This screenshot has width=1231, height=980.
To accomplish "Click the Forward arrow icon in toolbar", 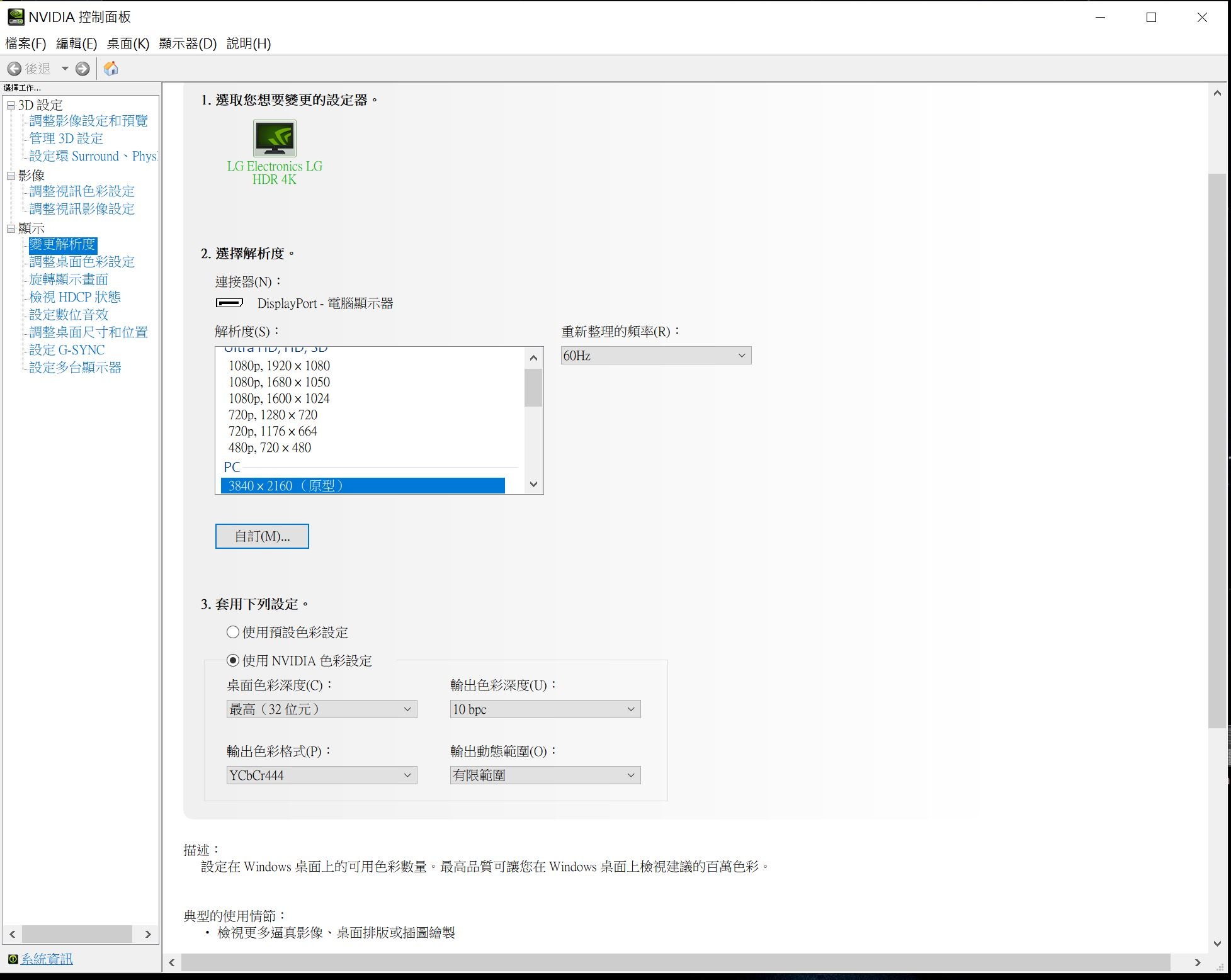I will click(82, 69).
